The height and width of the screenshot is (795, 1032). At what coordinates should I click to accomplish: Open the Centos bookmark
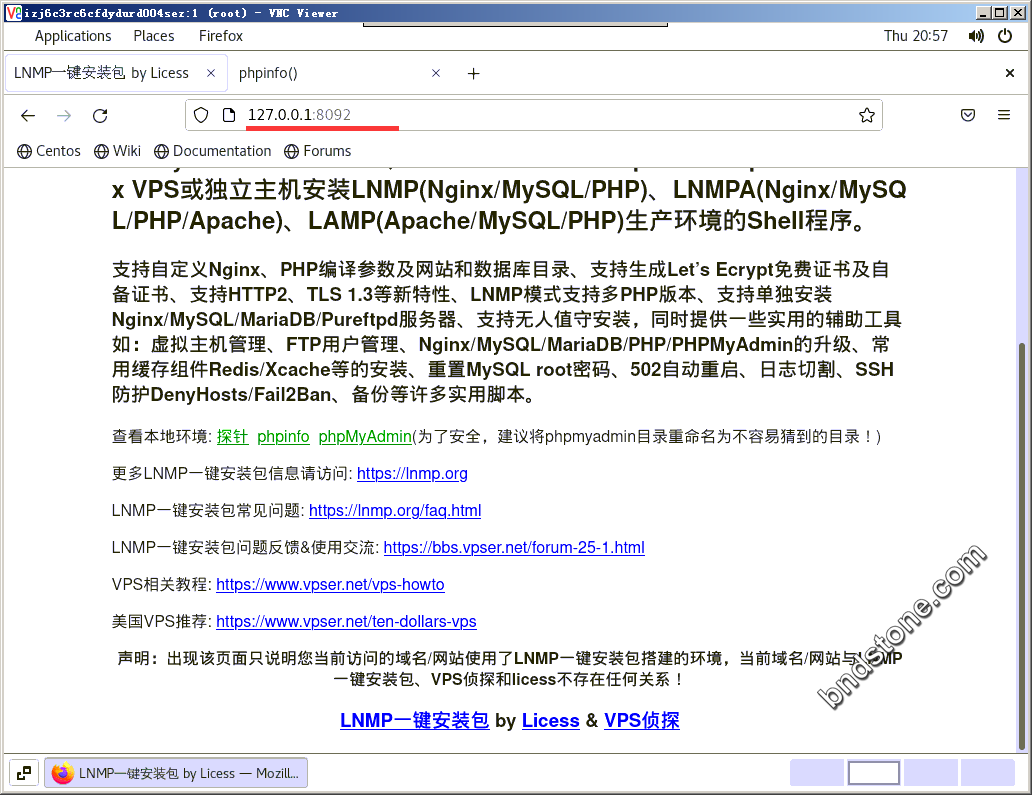click(x=49, y=151)
